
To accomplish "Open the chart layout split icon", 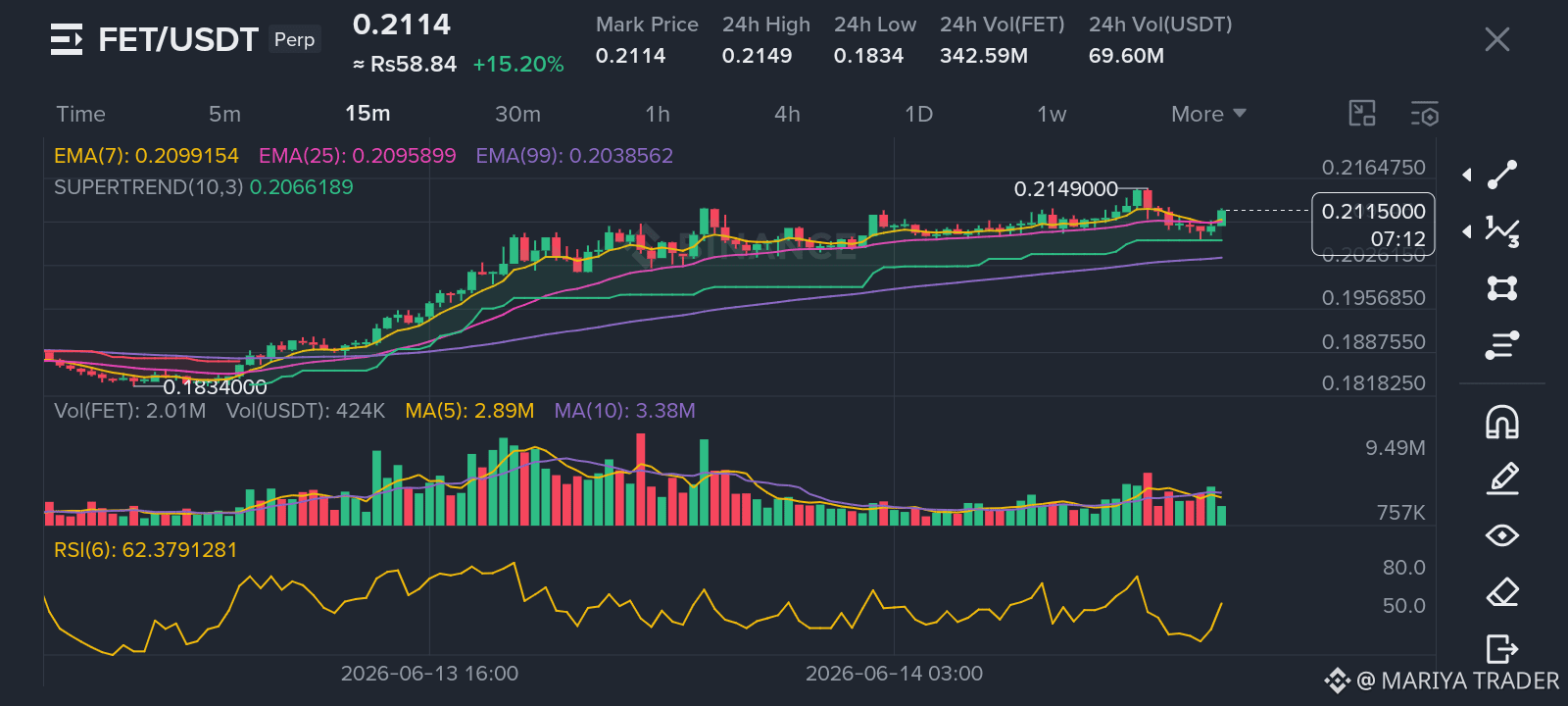I will (1362, 114).
